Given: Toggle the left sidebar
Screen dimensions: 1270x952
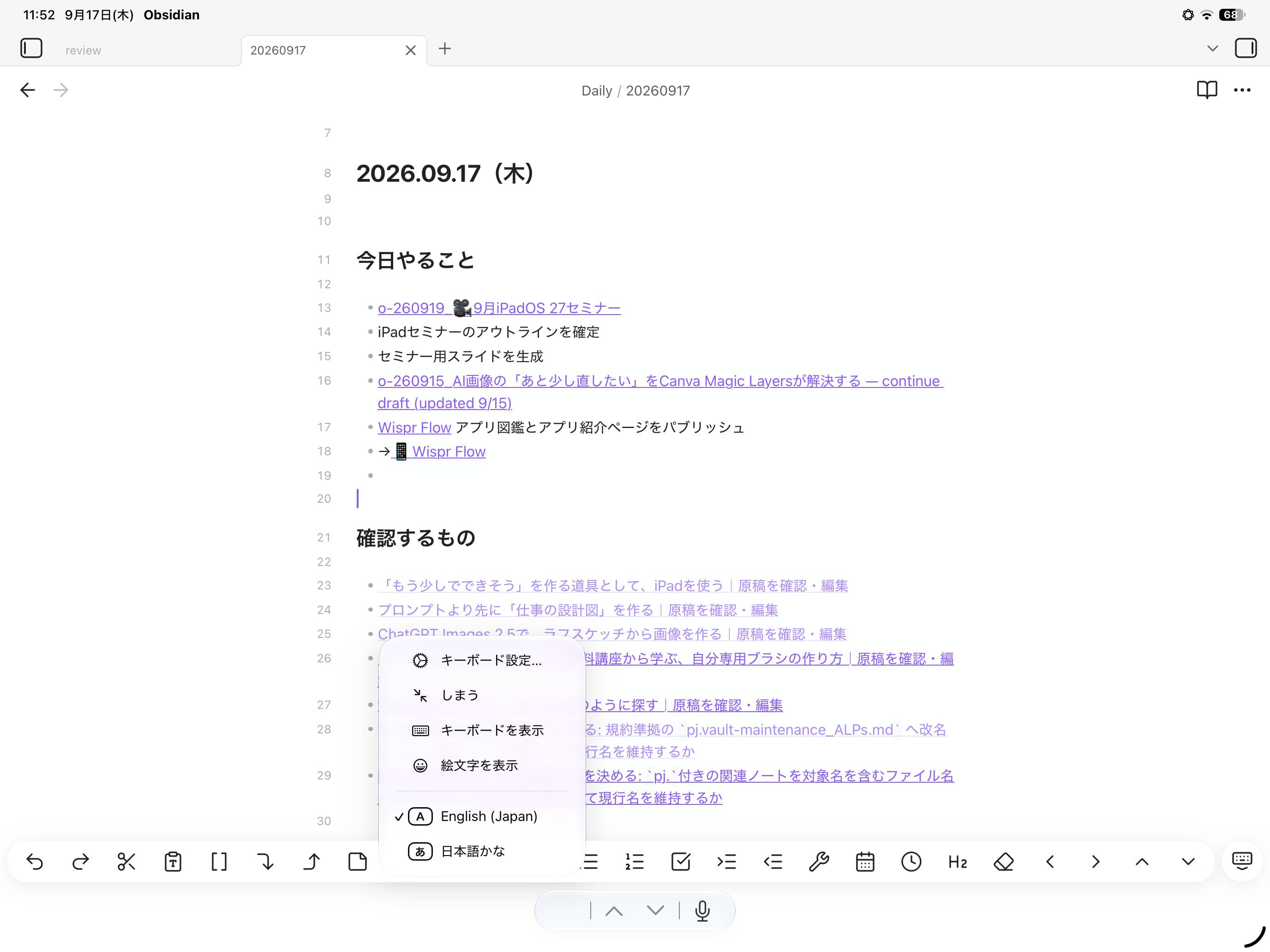Looking at the screenshot, I should pos(31,48).
